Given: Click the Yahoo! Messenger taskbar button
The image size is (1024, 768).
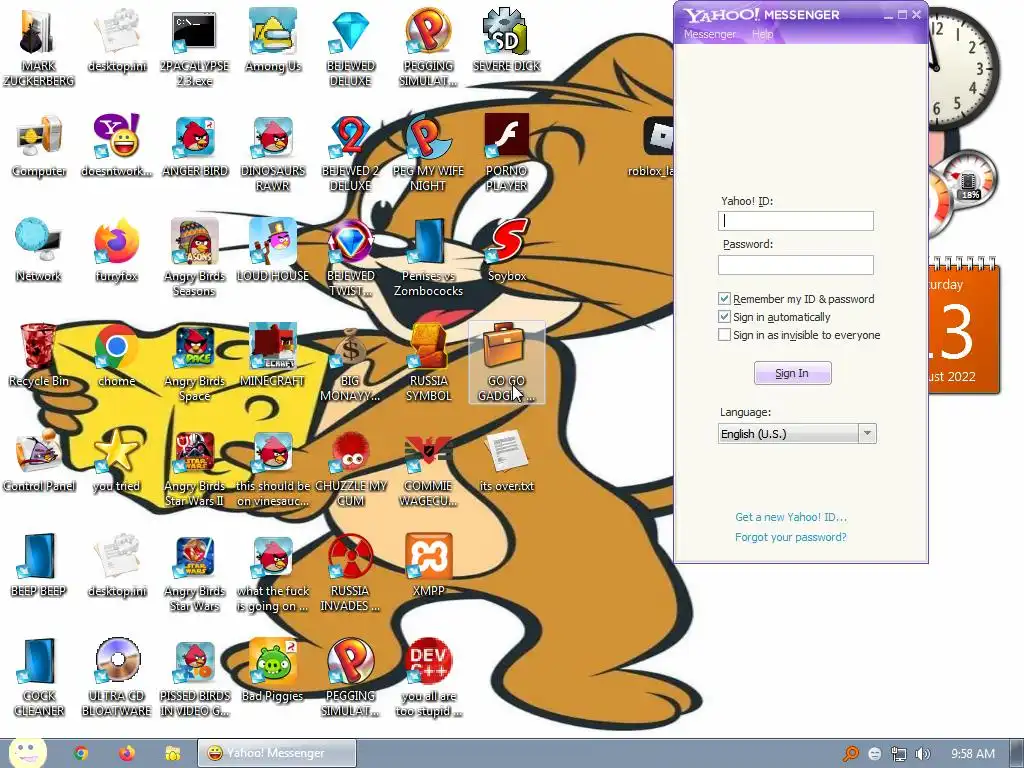Looking at the screenshot, I should 277,753.
